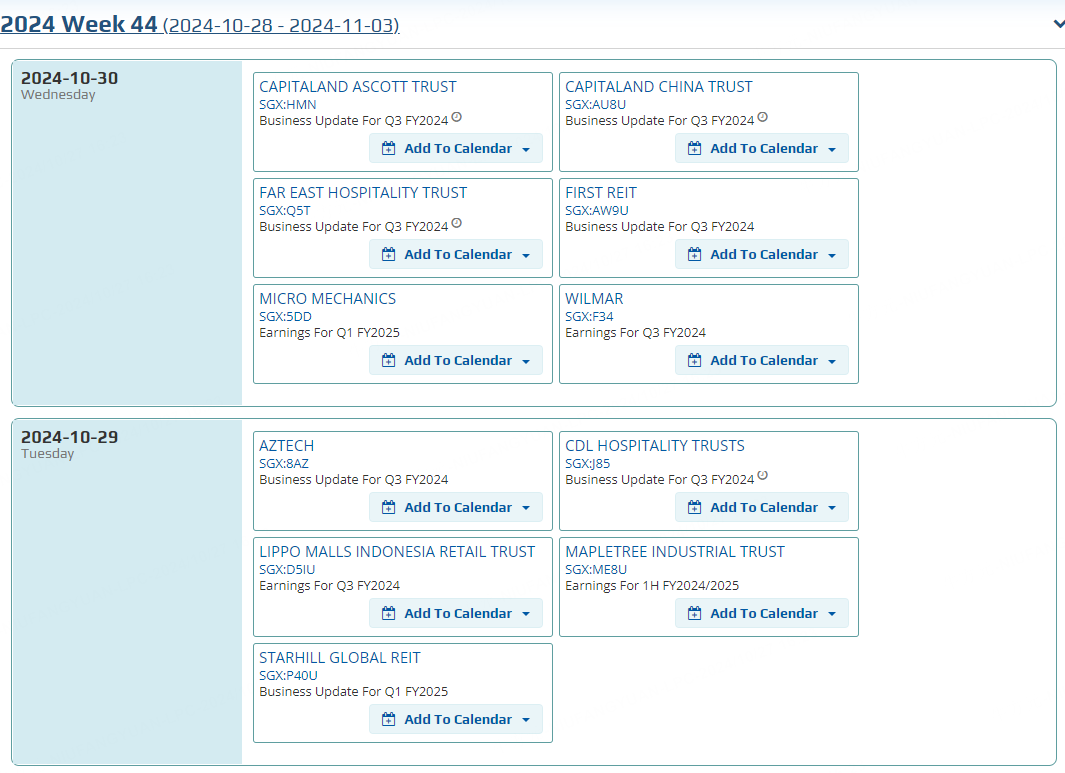
Task: Open Add To Calendar dropdown arrow for Starhill Global REIT
Action: pos(526,720)
